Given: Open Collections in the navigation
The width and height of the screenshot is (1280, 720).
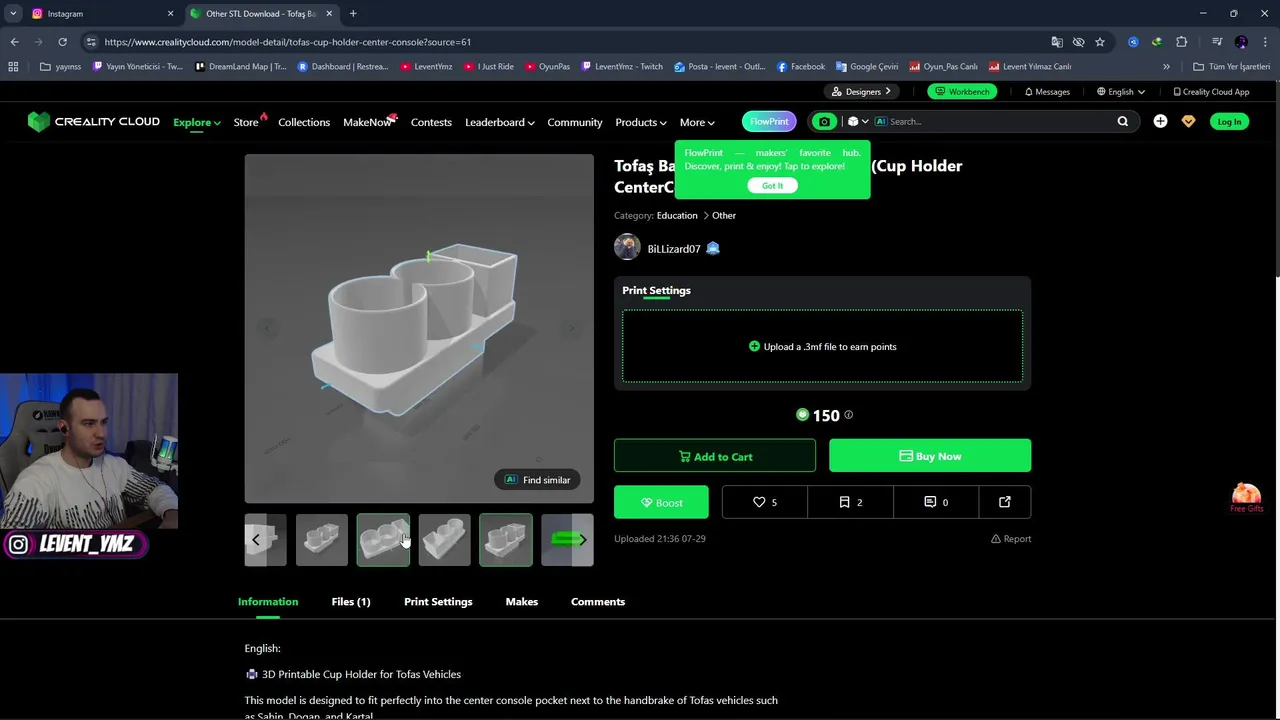Looking at the screenshot, I should 304,122.
